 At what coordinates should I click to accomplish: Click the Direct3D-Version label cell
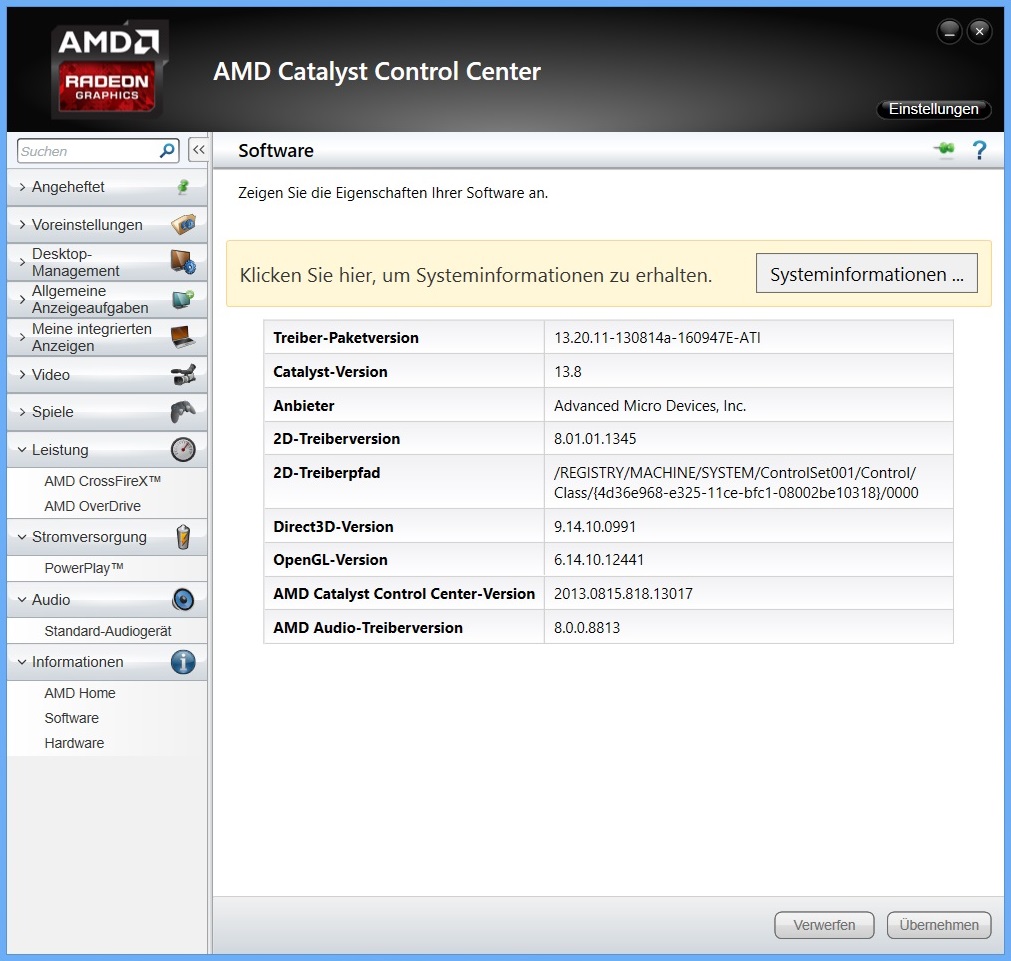point(404,527)
